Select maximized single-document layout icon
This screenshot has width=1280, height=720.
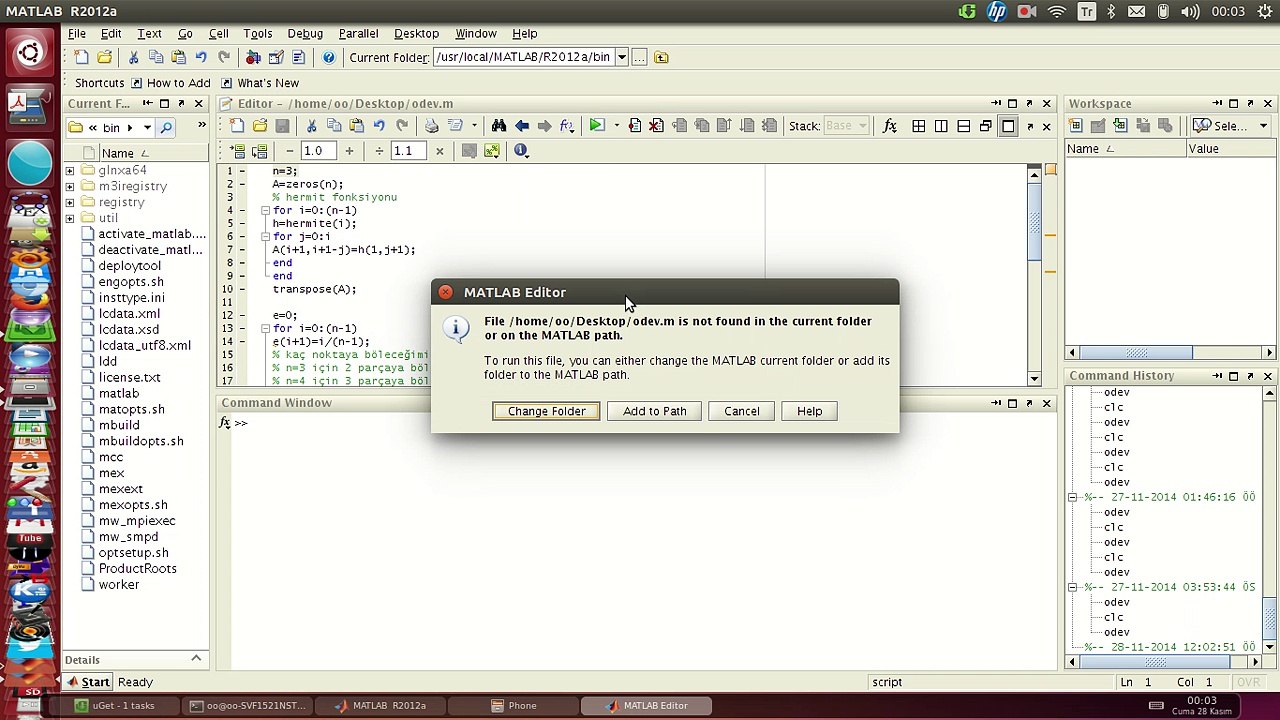coord(1008,126)
